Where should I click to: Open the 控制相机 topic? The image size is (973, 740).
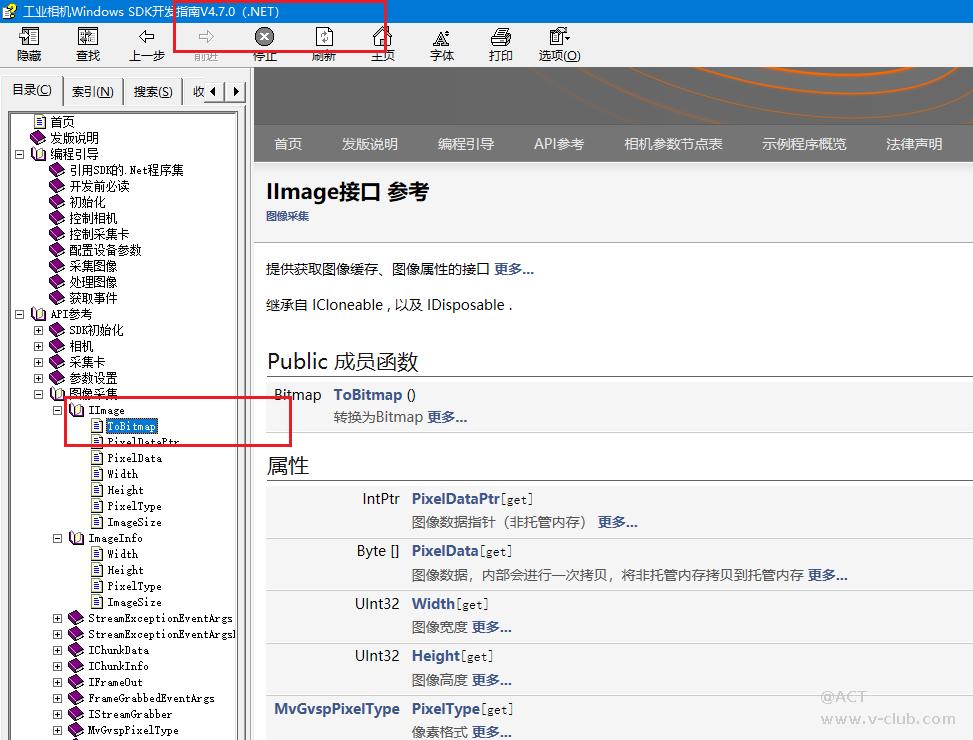(x=93, y=218)
